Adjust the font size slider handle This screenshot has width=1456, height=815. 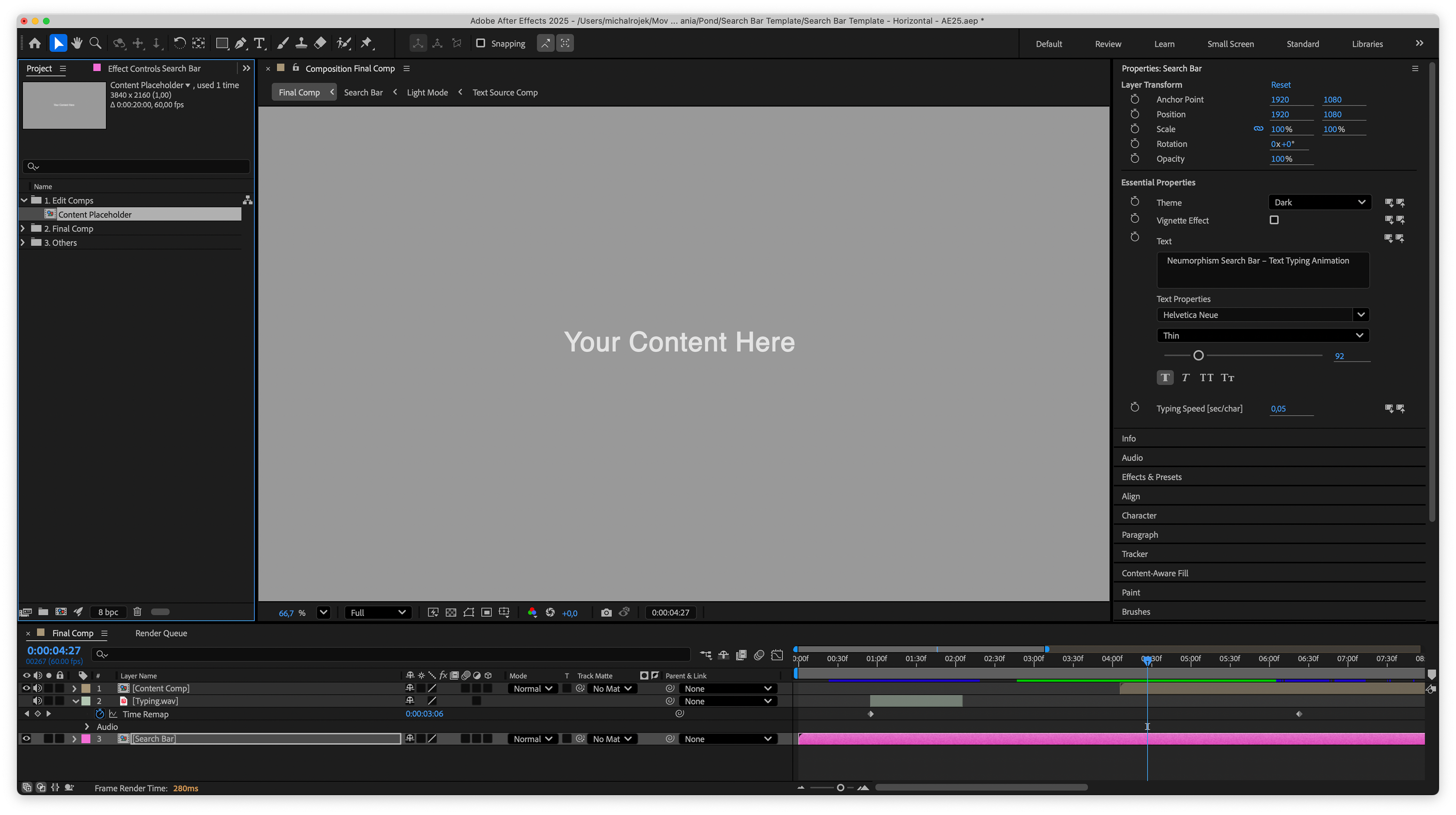pyautogui.click(x=1198, y=356)
